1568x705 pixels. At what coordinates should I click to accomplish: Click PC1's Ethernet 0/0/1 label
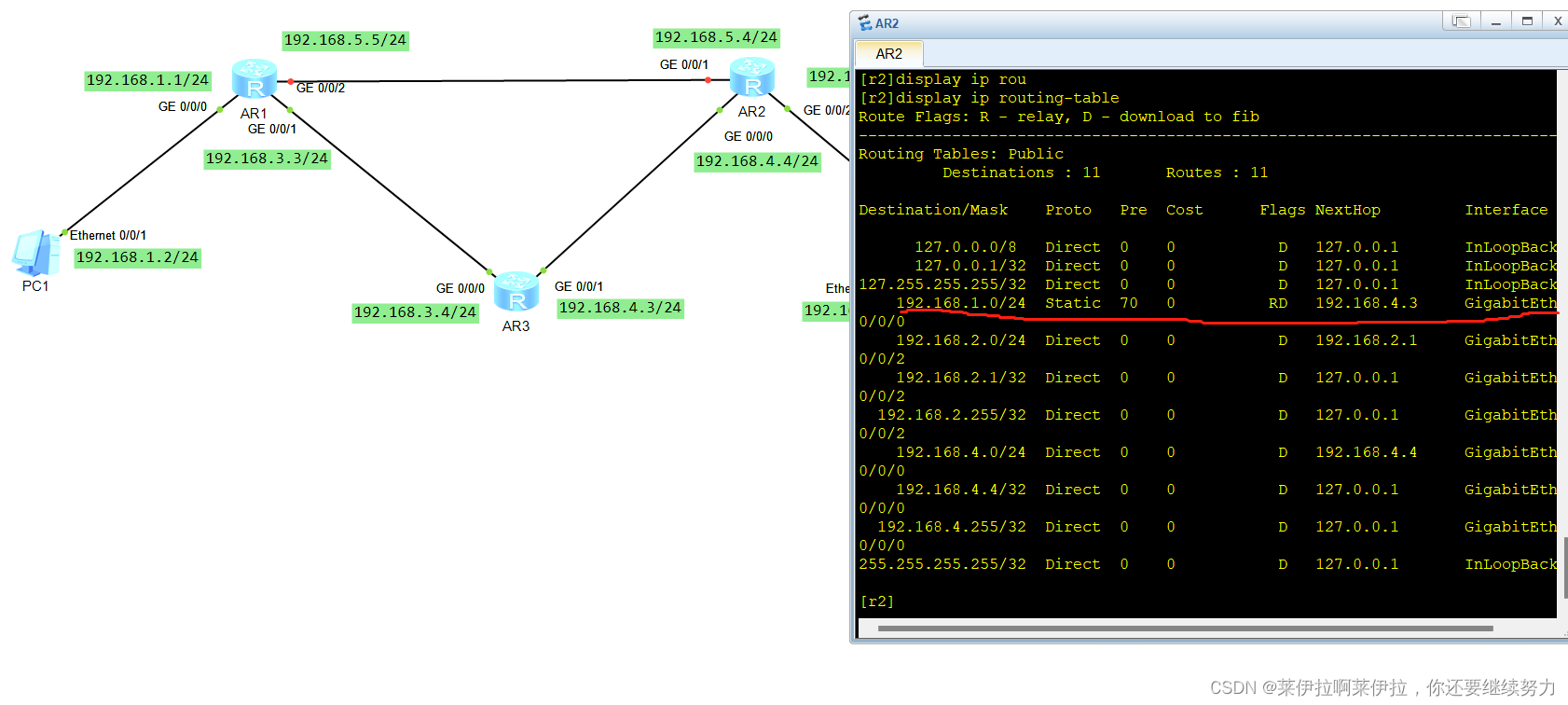108,235
